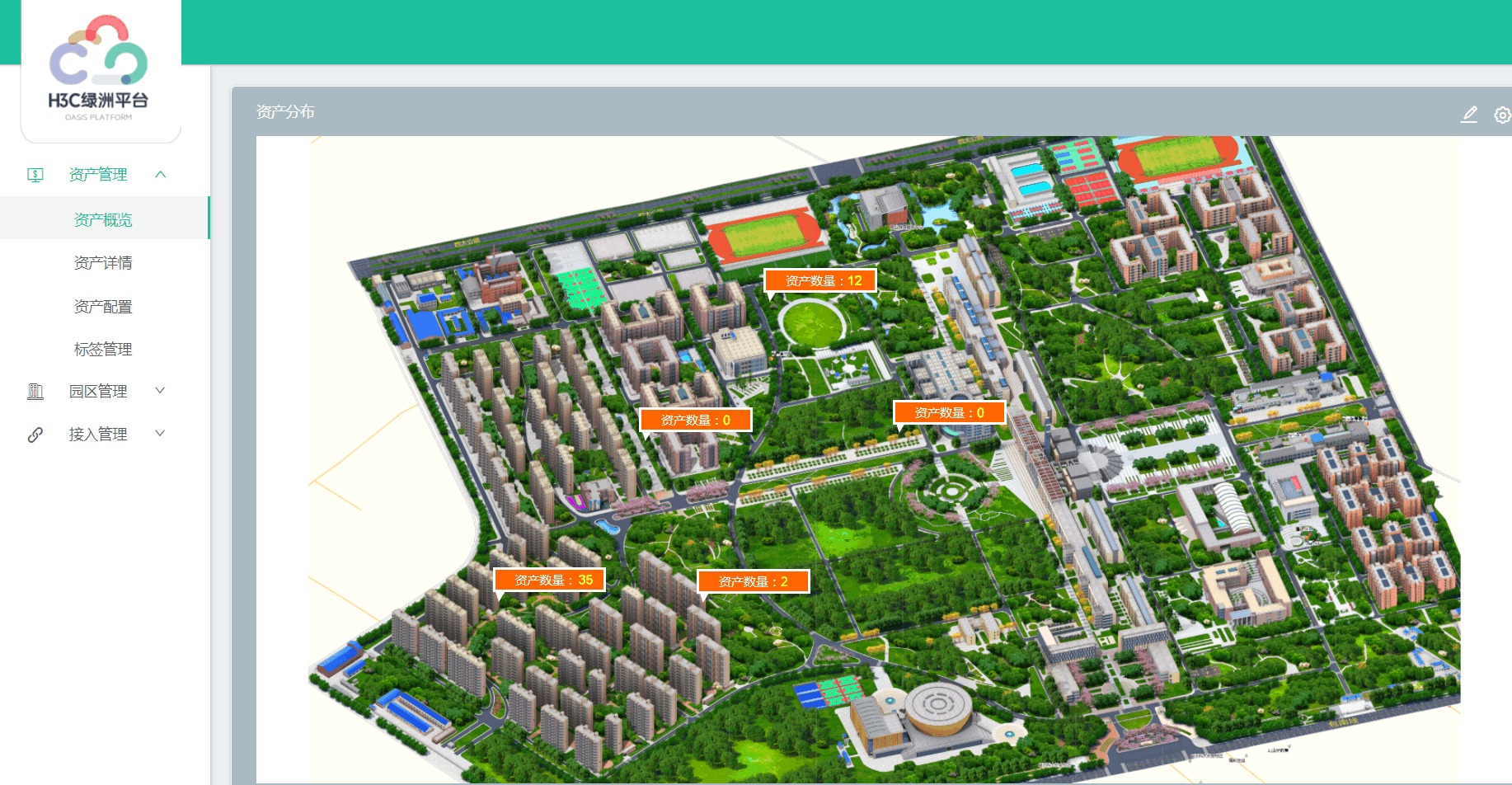Open the gear settings icon

1502,115
